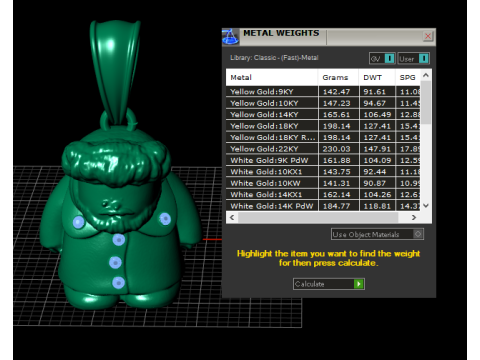Click the table's scroll down arrow
This screenshot has height=360, width=480.
[426, 206]
